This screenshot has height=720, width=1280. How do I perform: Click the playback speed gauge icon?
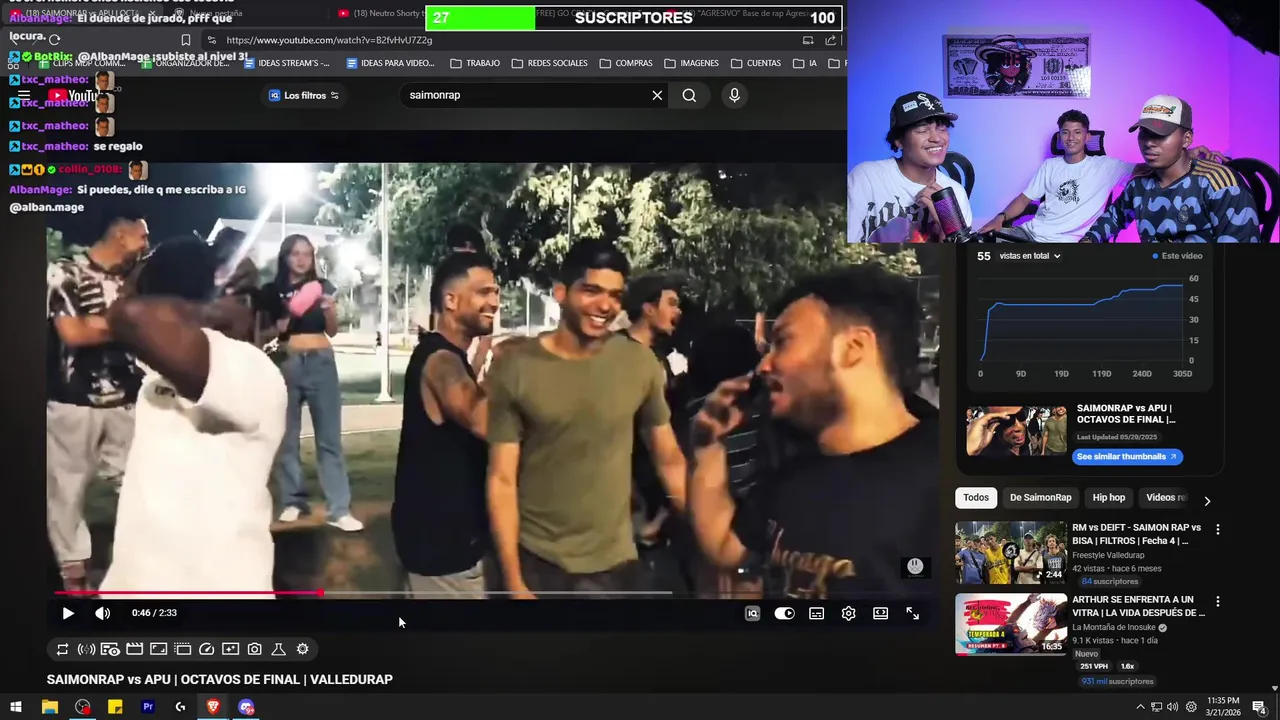(206, 649)
